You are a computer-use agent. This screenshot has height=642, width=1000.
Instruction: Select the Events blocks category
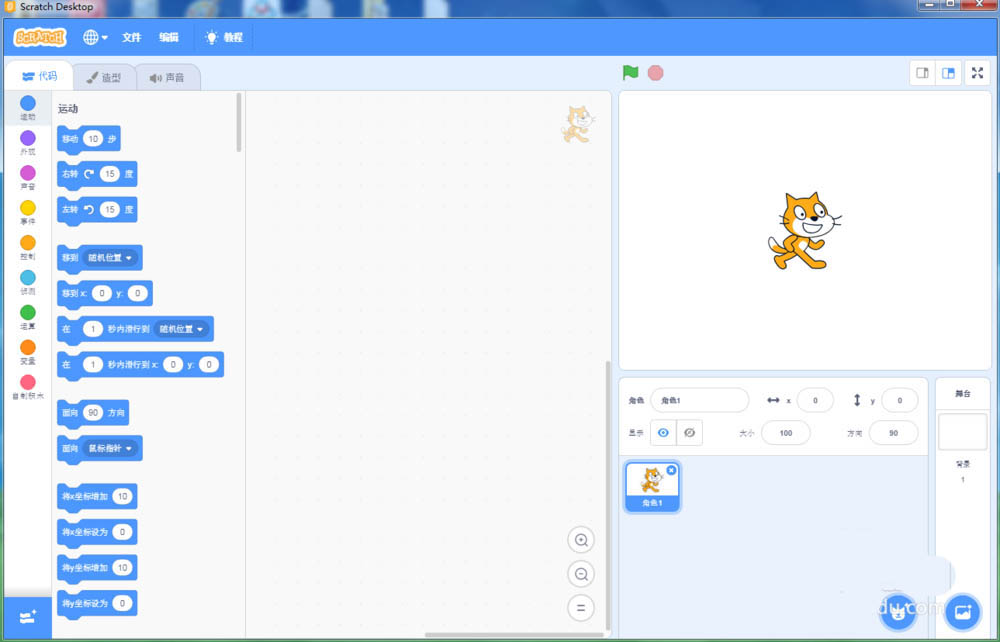pyautogui.click(x=26, y=213)
